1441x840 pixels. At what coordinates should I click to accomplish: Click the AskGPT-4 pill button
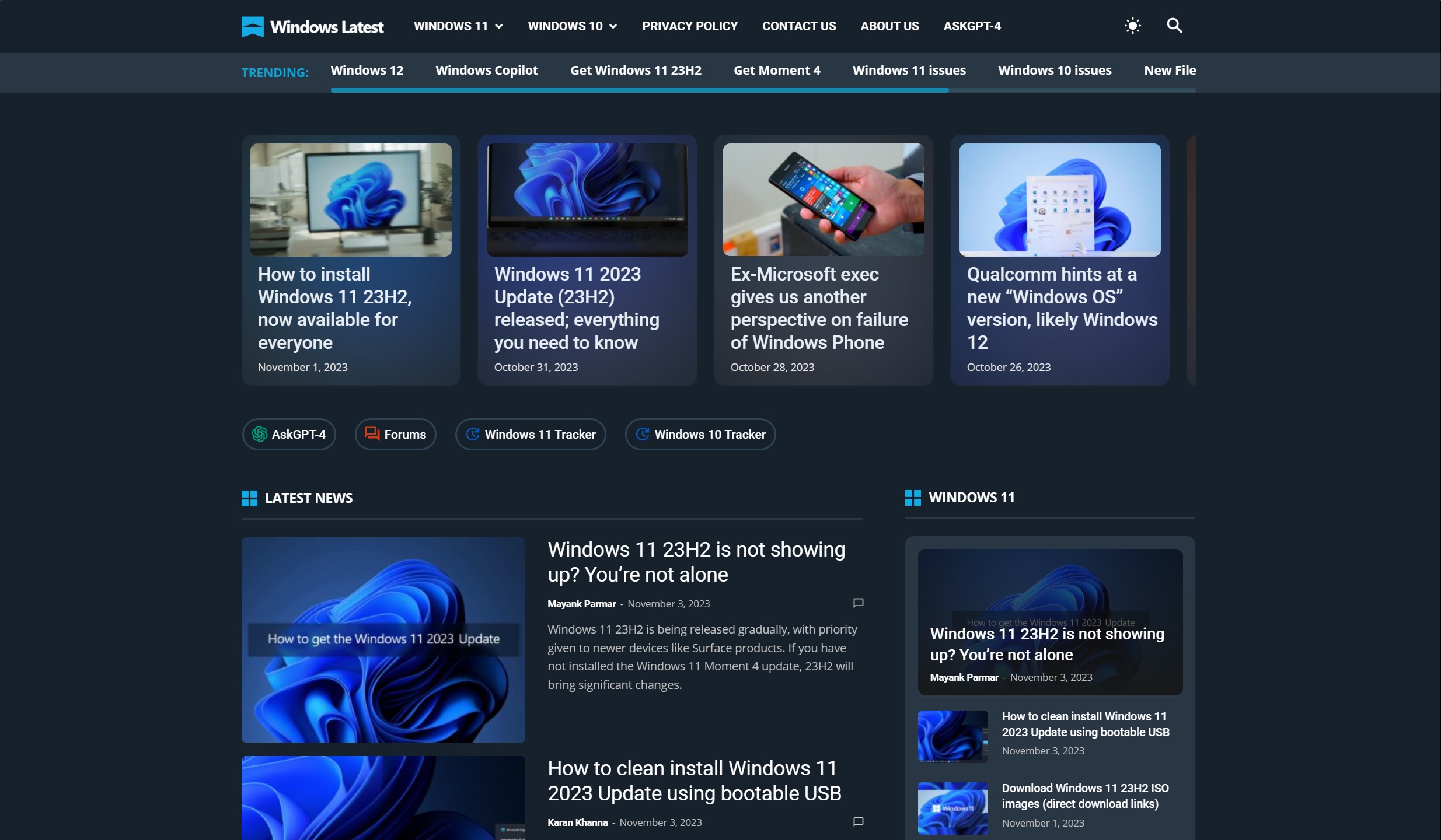(289, 434)
